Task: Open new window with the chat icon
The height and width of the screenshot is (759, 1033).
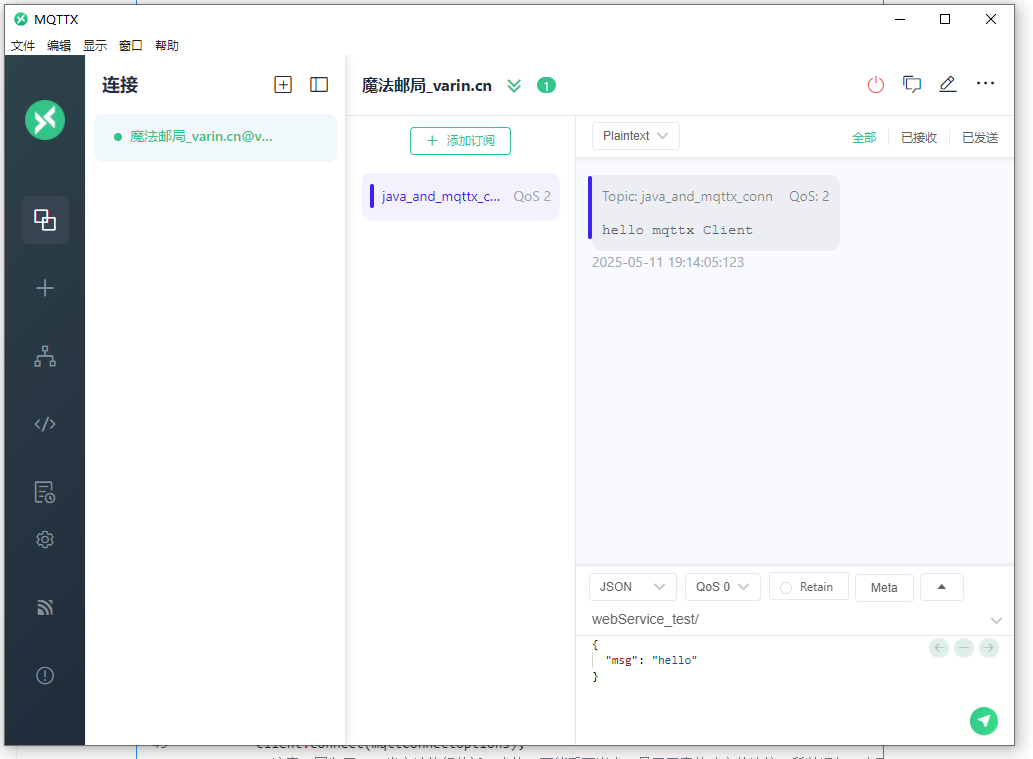Action: pos(912,84)
